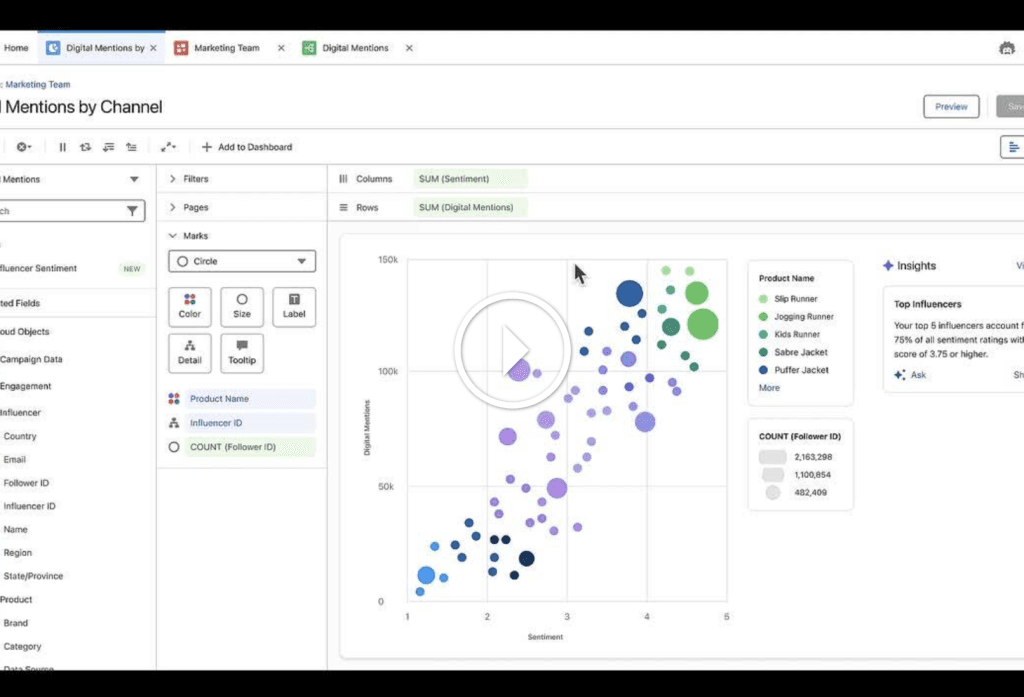The image size is (1024, 697).
Task: Open the Detail marks card
Action: click(x=190, y=353)
